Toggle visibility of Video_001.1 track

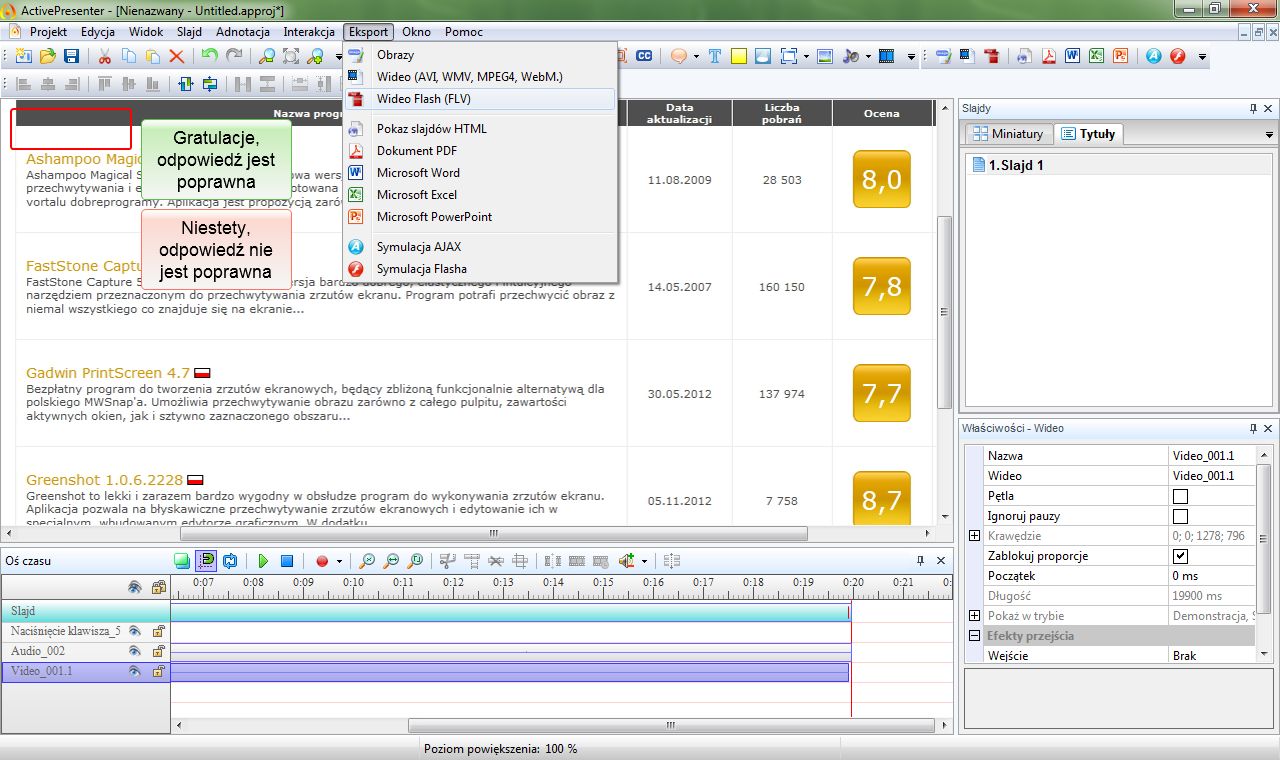click(134, 672)
